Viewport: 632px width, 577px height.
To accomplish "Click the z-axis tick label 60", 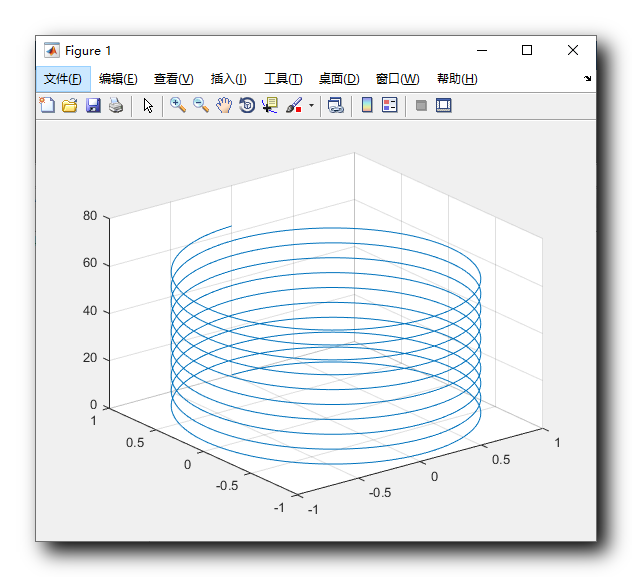I will click(90, 263).
